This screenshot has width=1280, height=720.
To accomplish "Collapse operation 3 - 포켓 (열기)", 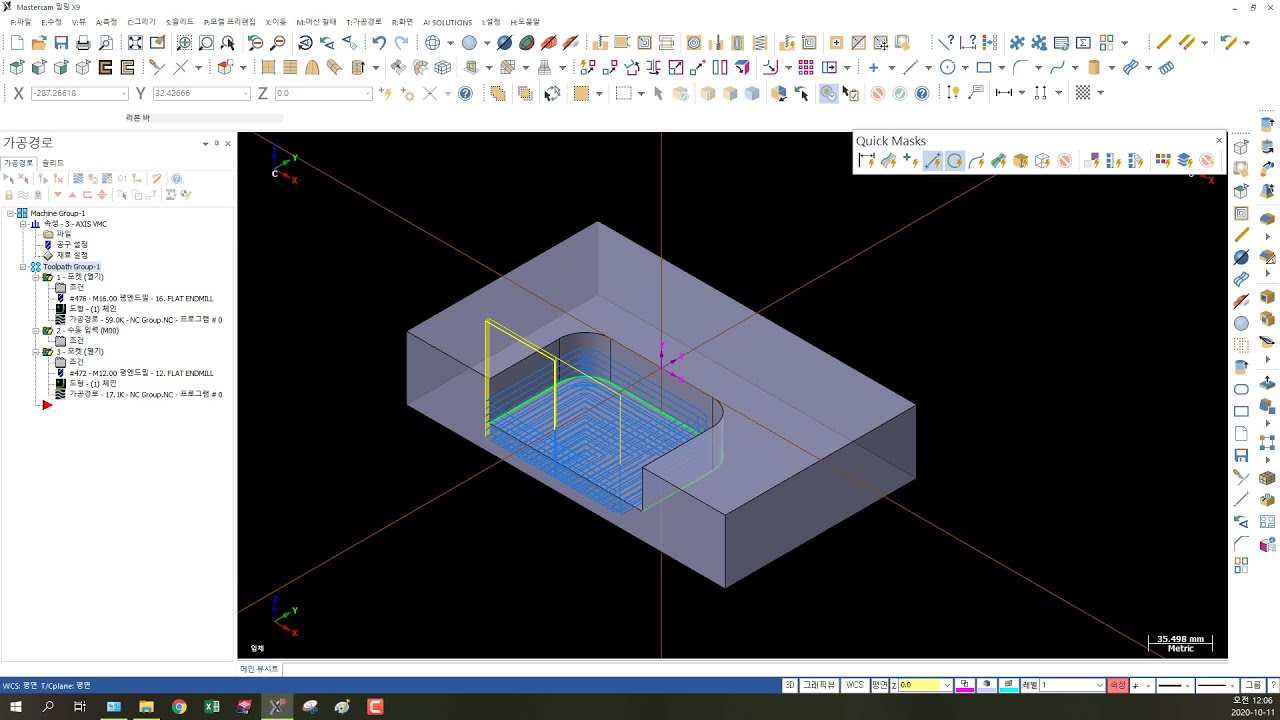I will click(35, 352).
